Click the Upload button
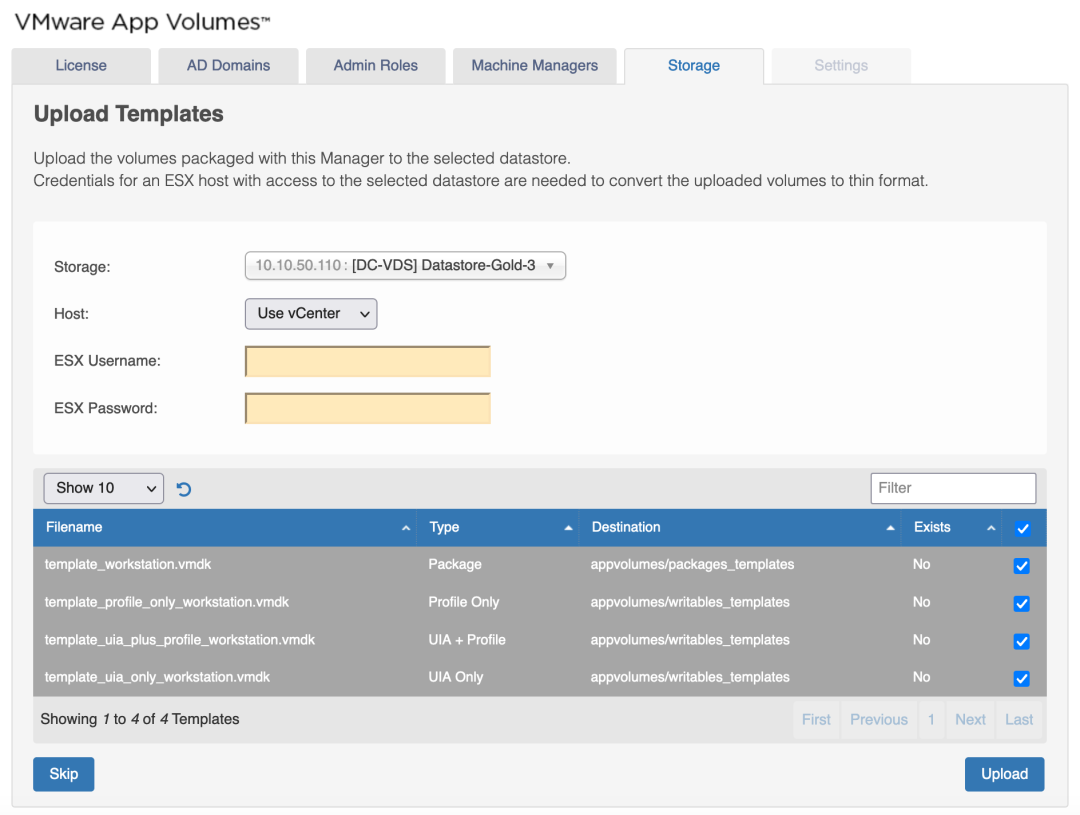The width and height of the screenshot is (1080, 815). (x=1004, y=774)
